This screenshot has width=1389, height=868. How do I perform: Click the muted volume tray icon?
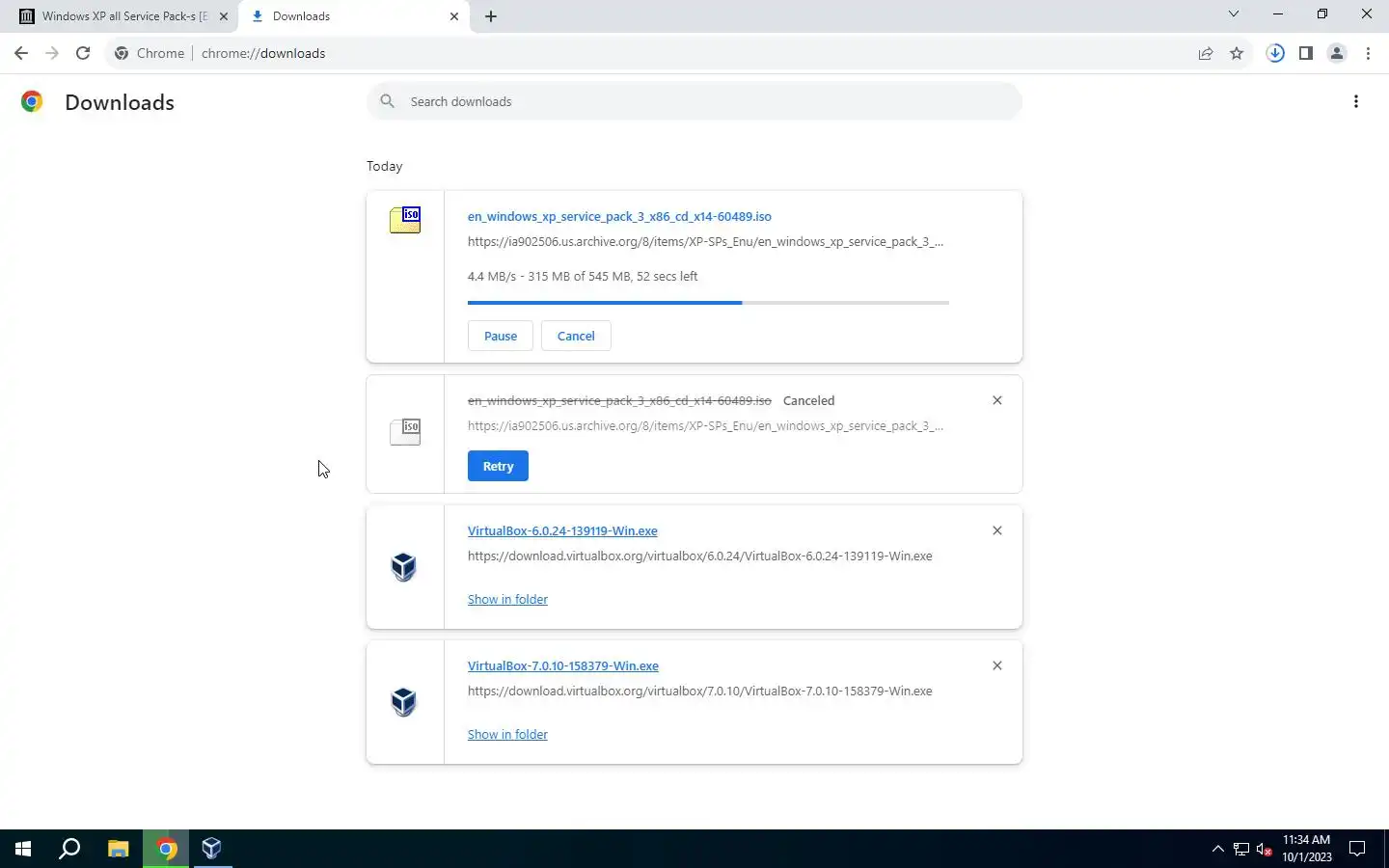tap(1265, 849)
